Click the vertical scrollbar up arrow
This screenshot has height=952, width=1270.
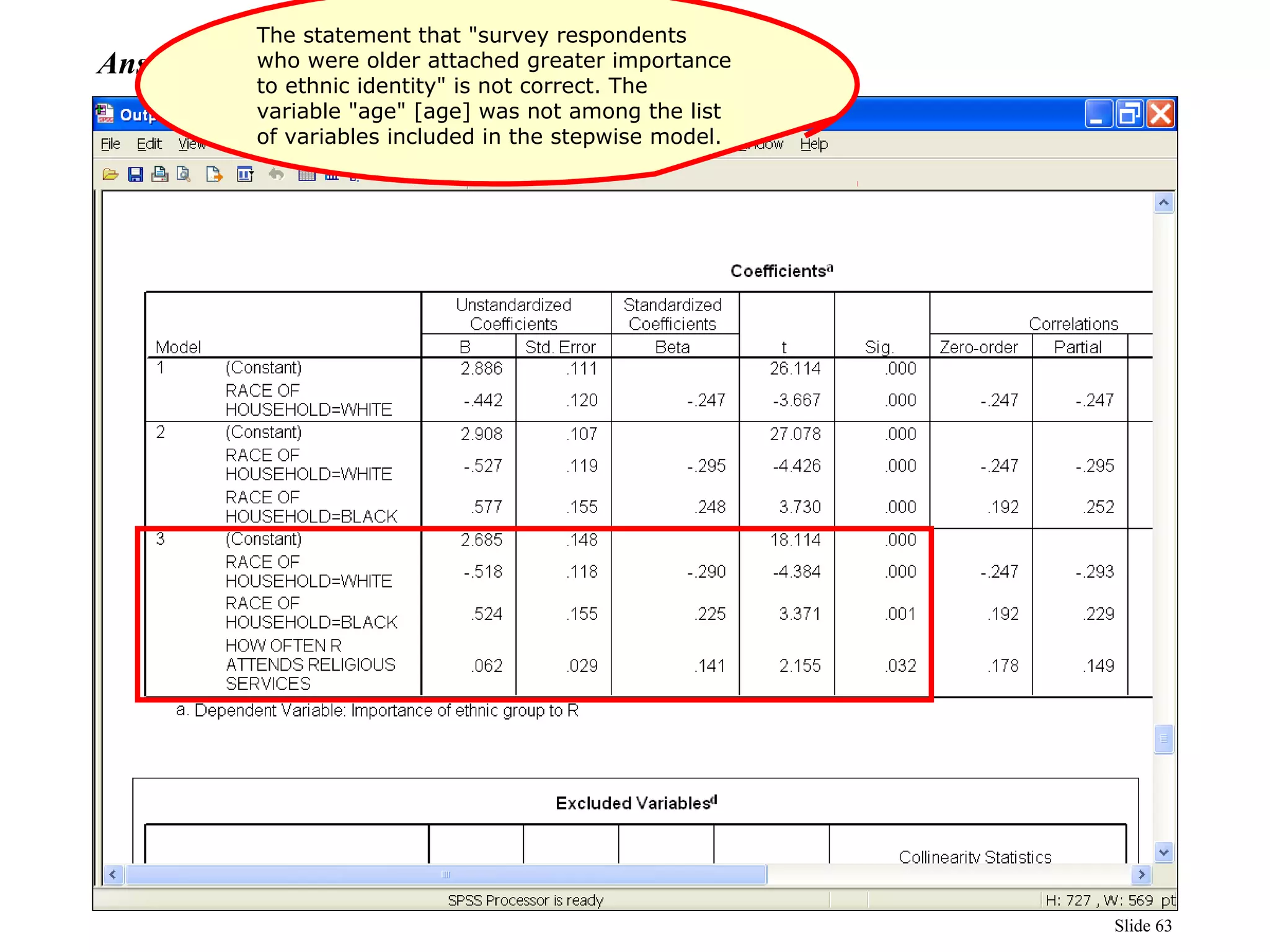click(x=1163, y=203)
